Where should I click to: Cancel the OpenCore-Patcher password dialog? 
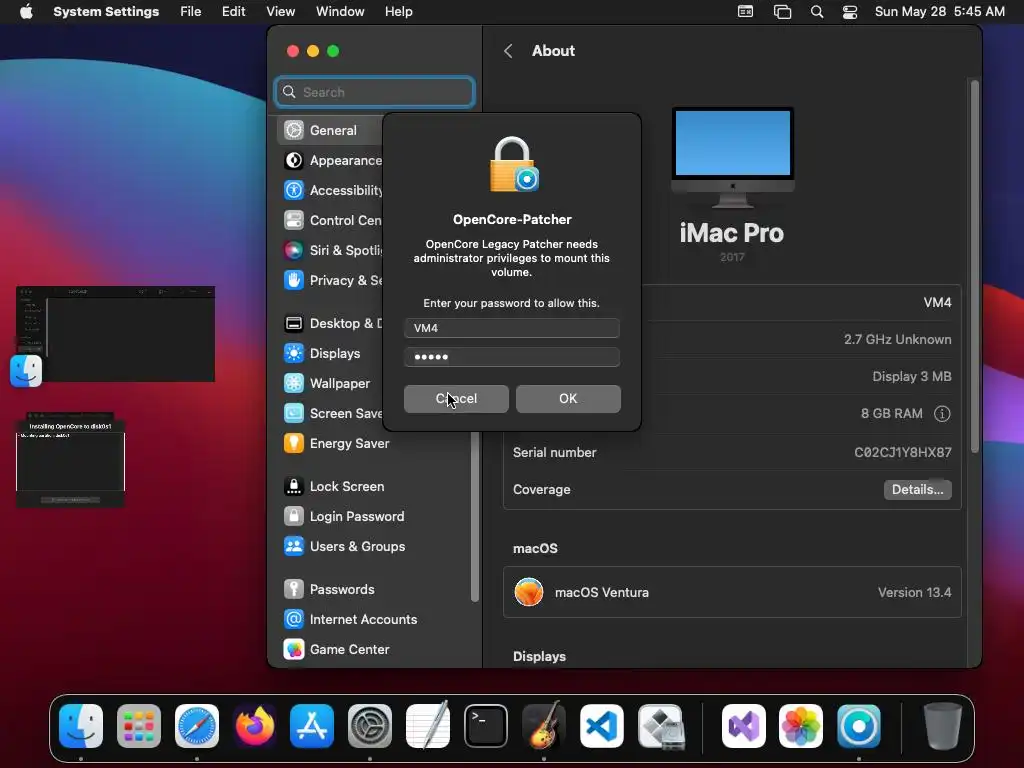pyautogui.click(x=456, y=398)
